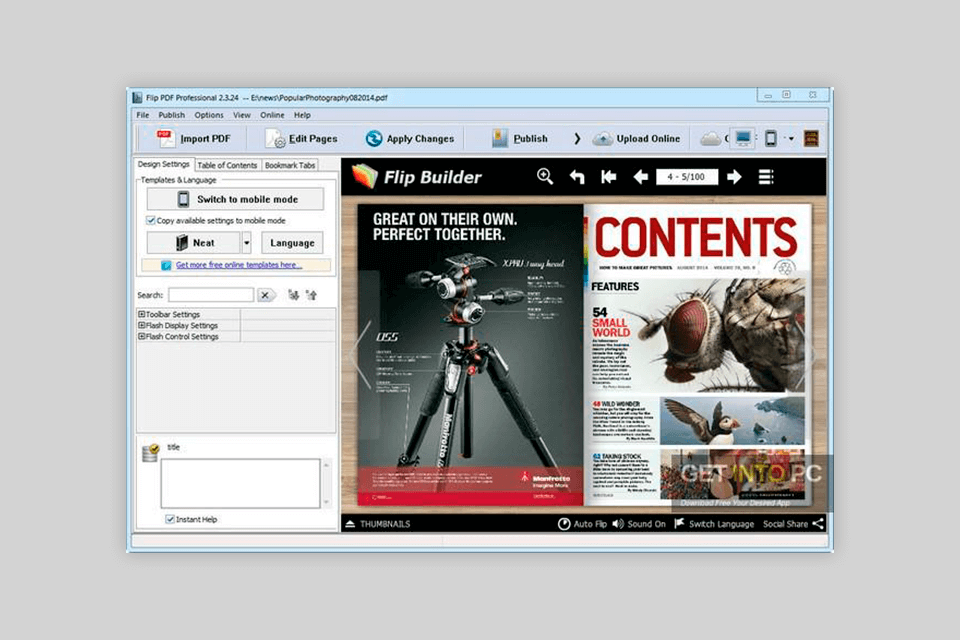Open the dropdown arrow next to phone icon
960x640 pixels.
click(791, 139)
